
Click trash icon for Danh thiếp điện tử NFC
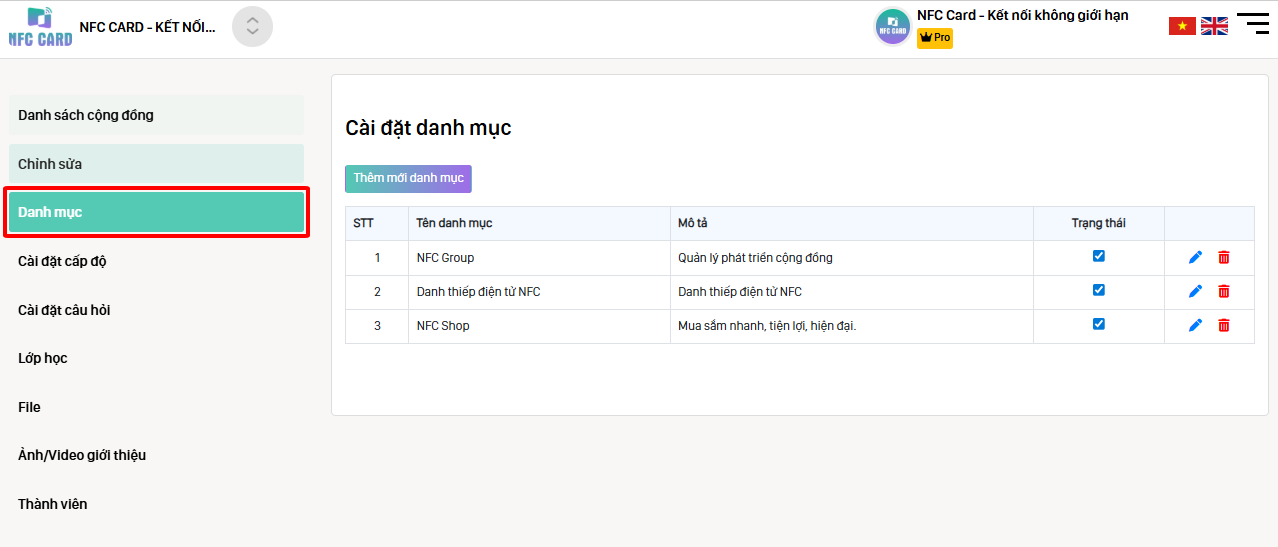tap(1224, 292)
